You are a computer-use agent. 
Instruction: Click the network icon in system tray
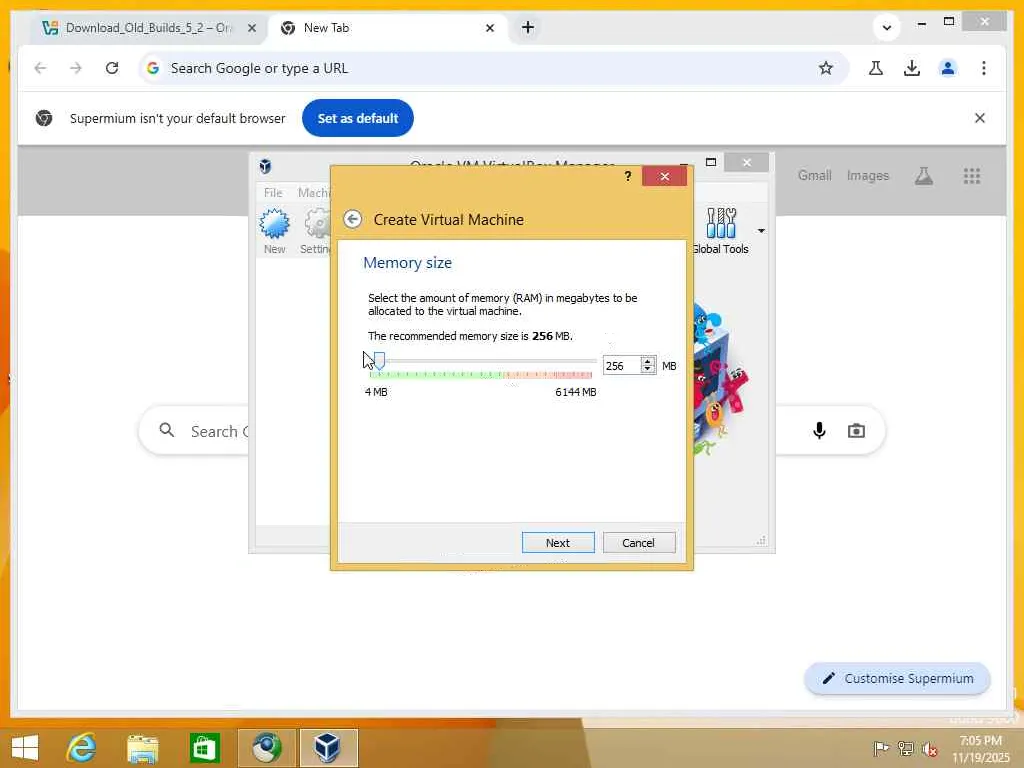coord(905,748)
